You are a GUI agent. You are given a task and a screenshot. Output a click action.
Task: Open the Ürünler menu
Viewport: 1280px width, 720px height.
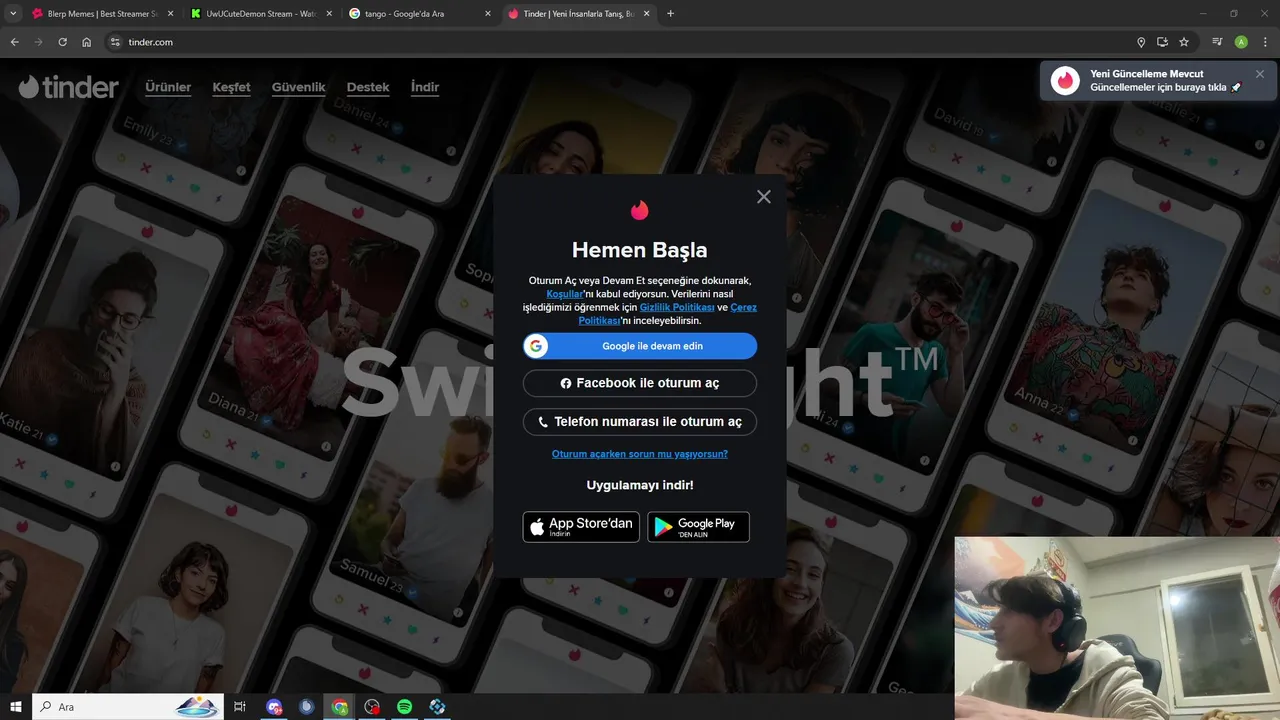(168, 87)
